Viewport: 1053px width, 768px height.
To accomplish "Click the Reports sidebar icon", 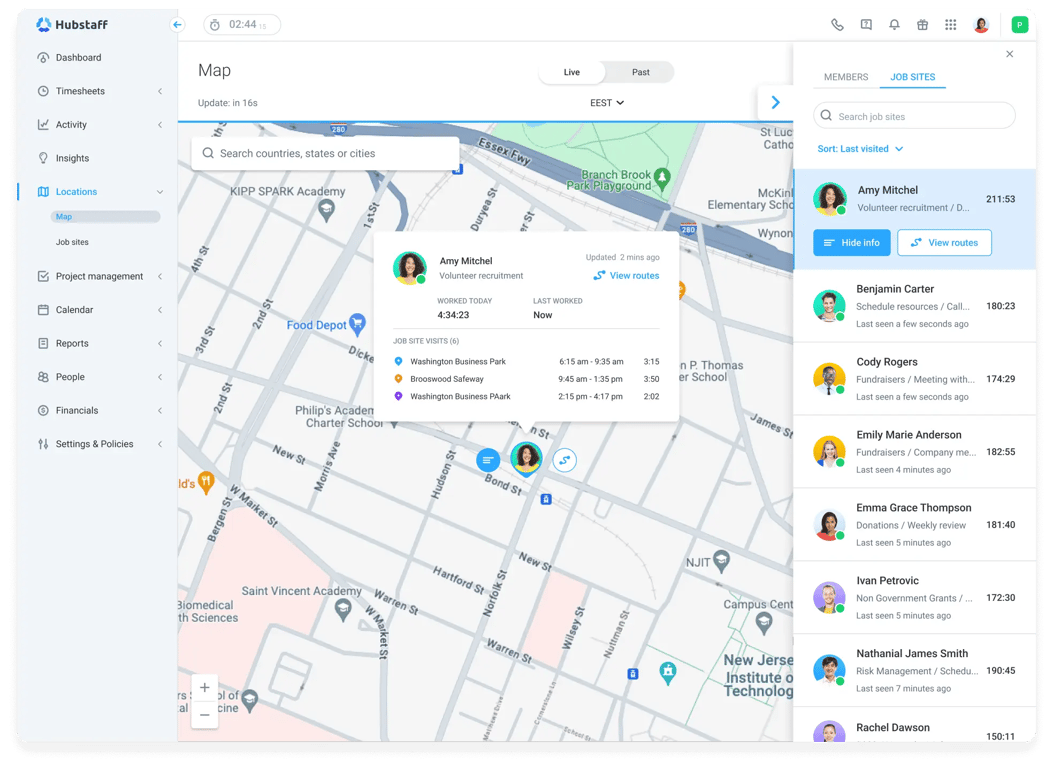I will [41, 343].
